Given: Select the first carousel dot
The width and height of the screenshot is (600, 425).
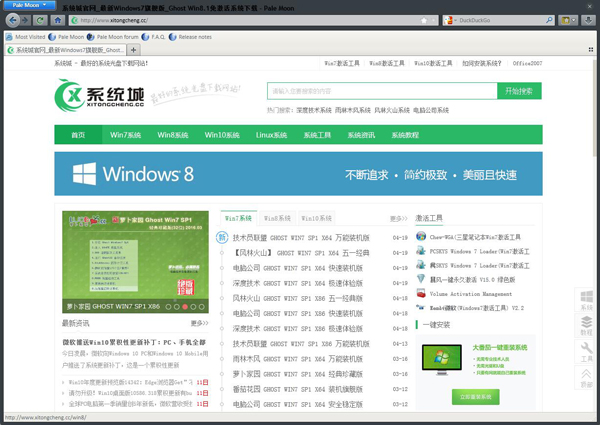Looking at the screenshot, I should [168, 306].
